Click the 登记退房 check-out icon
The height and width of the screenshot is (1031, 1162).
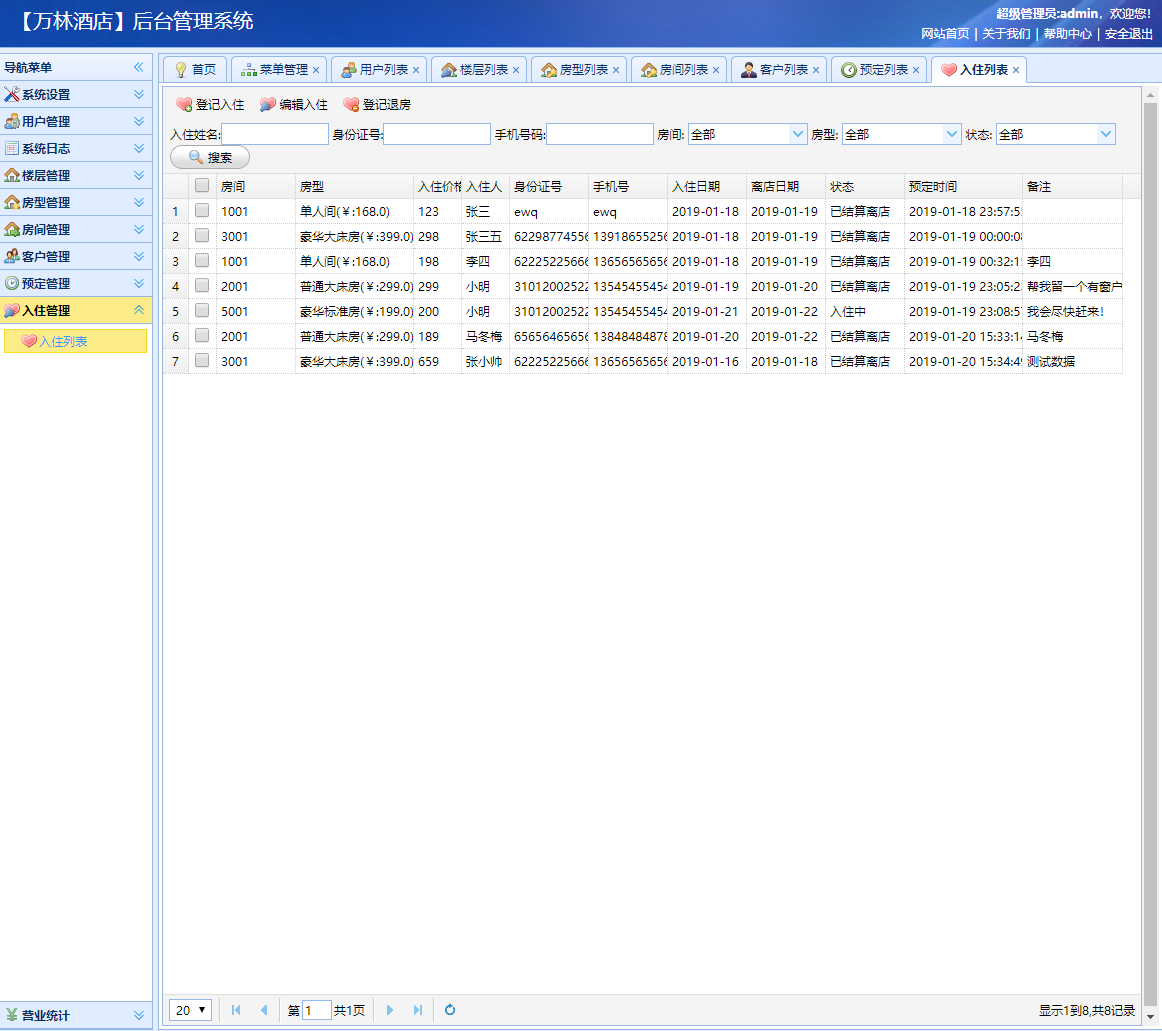coord(351,105)
